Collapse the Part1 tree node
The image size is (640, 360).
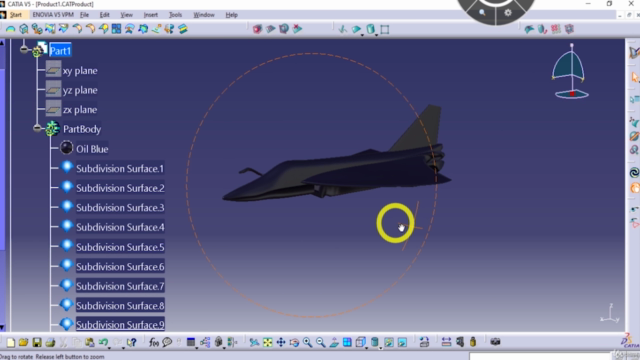click(24, 49)
